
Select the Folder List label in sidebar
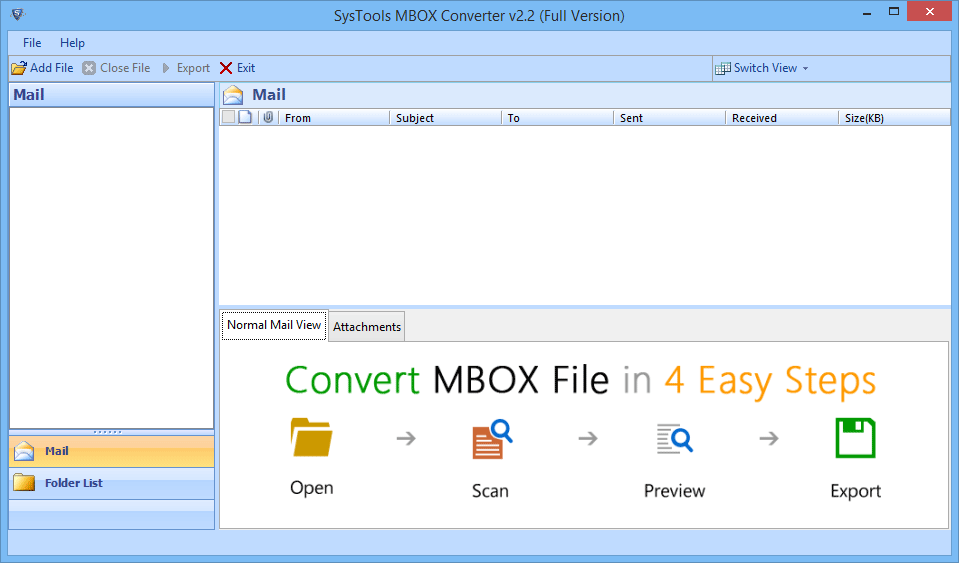tap(73, 483)
